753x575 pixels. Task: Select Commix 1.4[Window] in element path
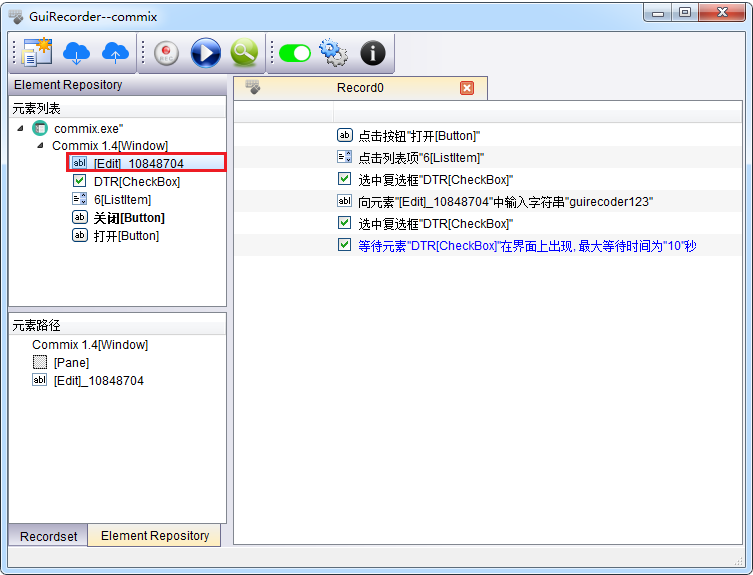[90, 344]
